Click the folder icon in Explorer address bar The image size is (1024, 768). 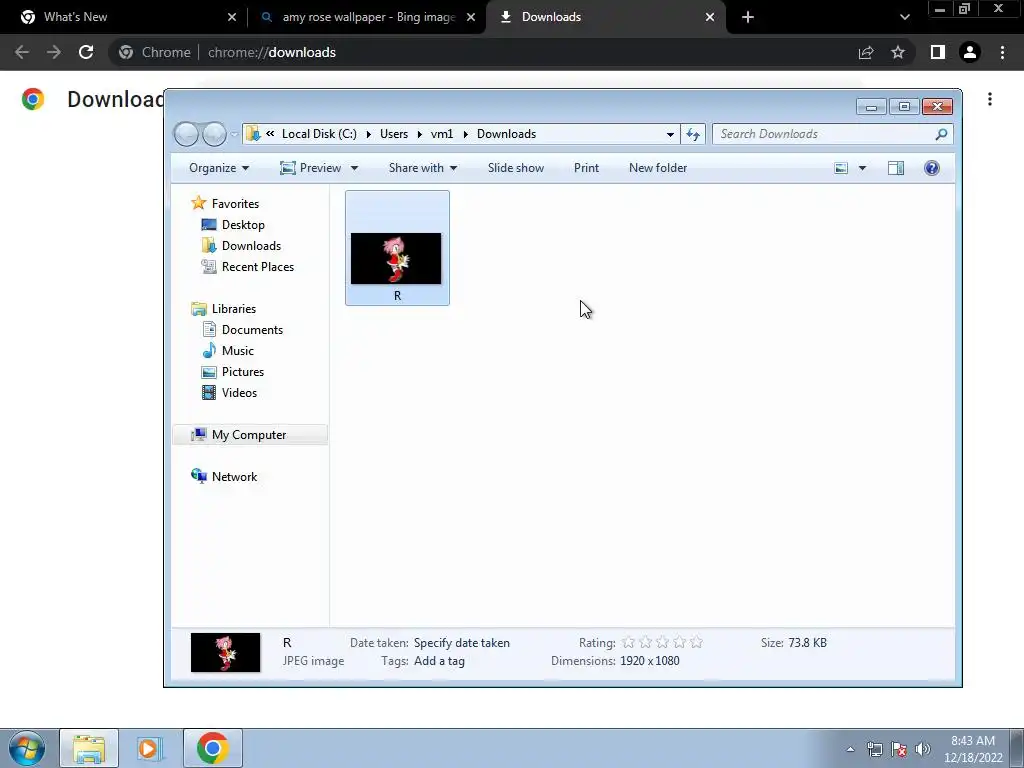click(253, 134)
